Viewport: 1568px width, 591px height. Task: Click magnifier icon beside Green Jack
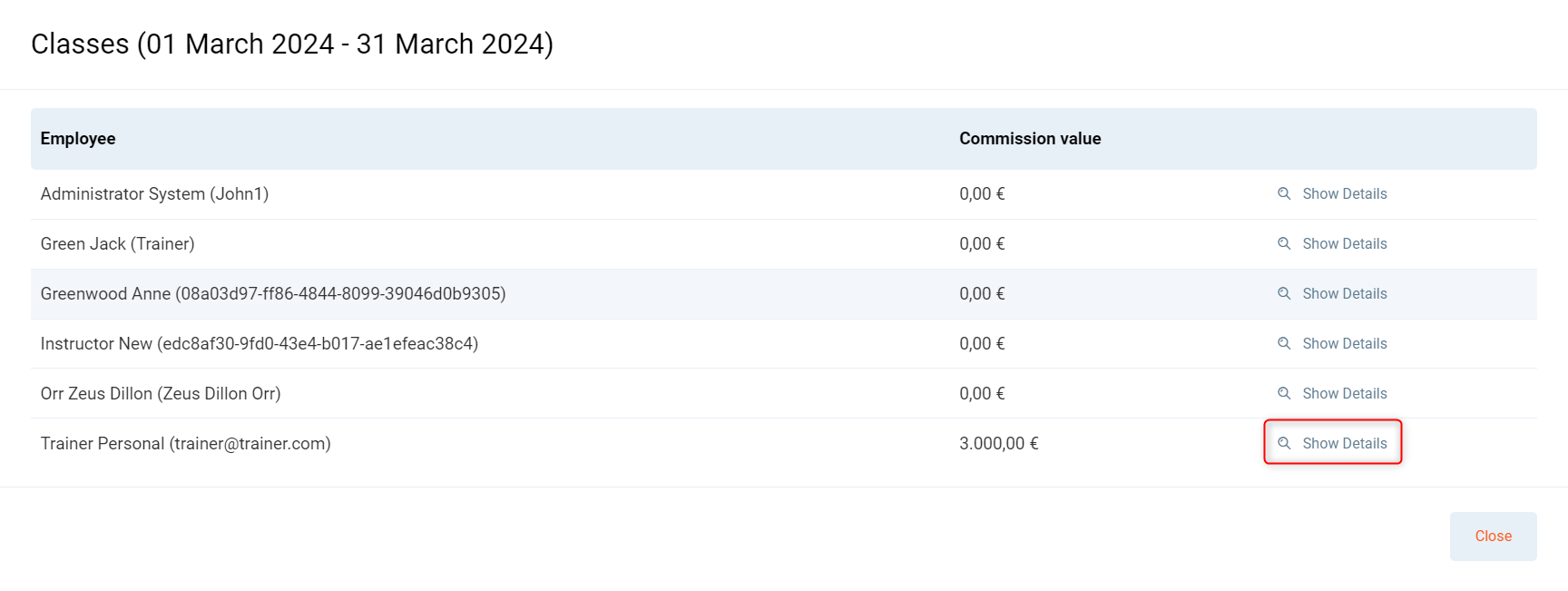click(1284, 243)
